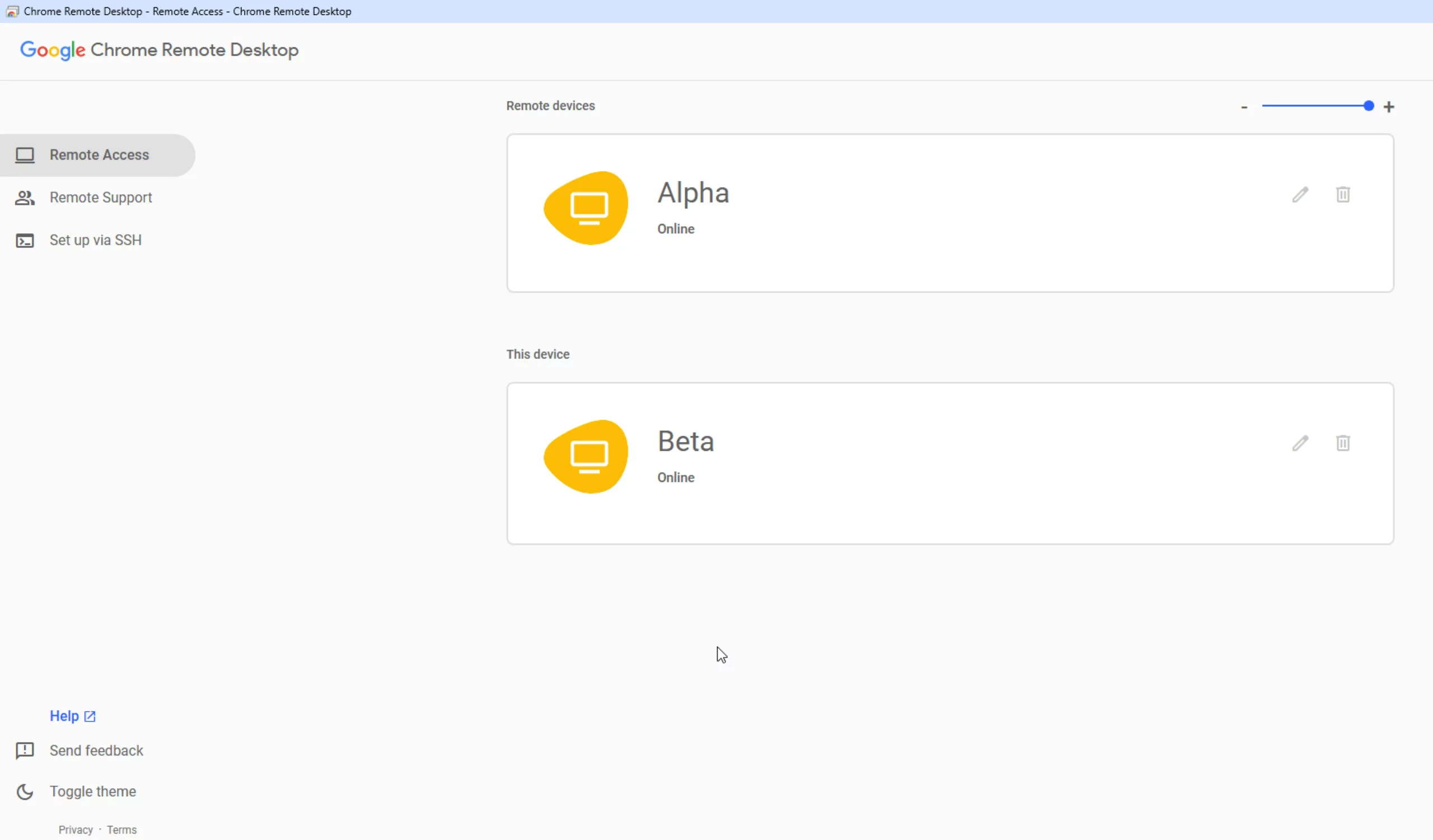Open the Remote Access section
This screenshot has width=1433, height=840.
[99, 155]
